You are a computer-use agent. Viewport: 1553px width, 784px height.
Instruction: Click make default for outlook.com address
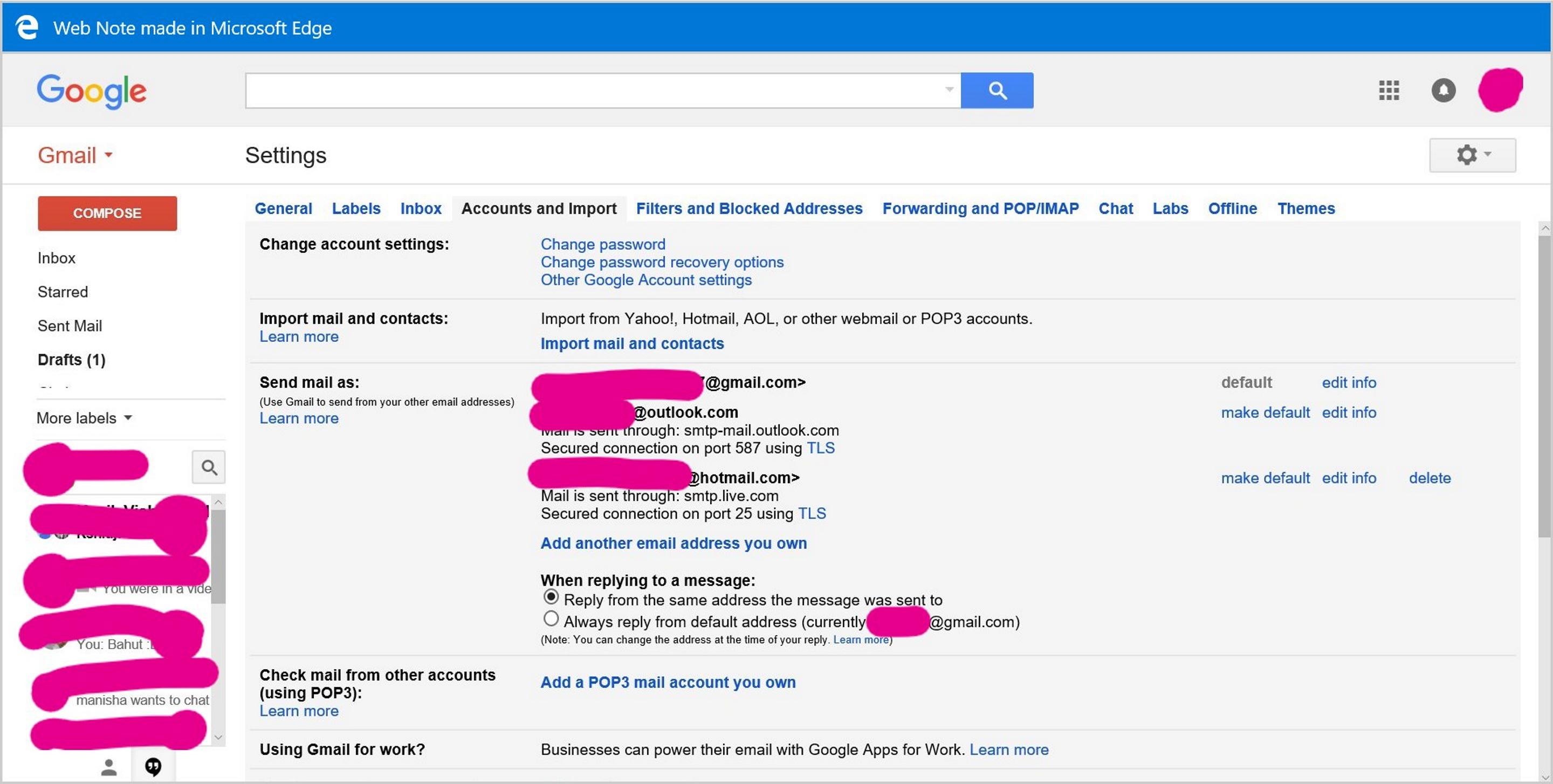(x=1266, y=412)
